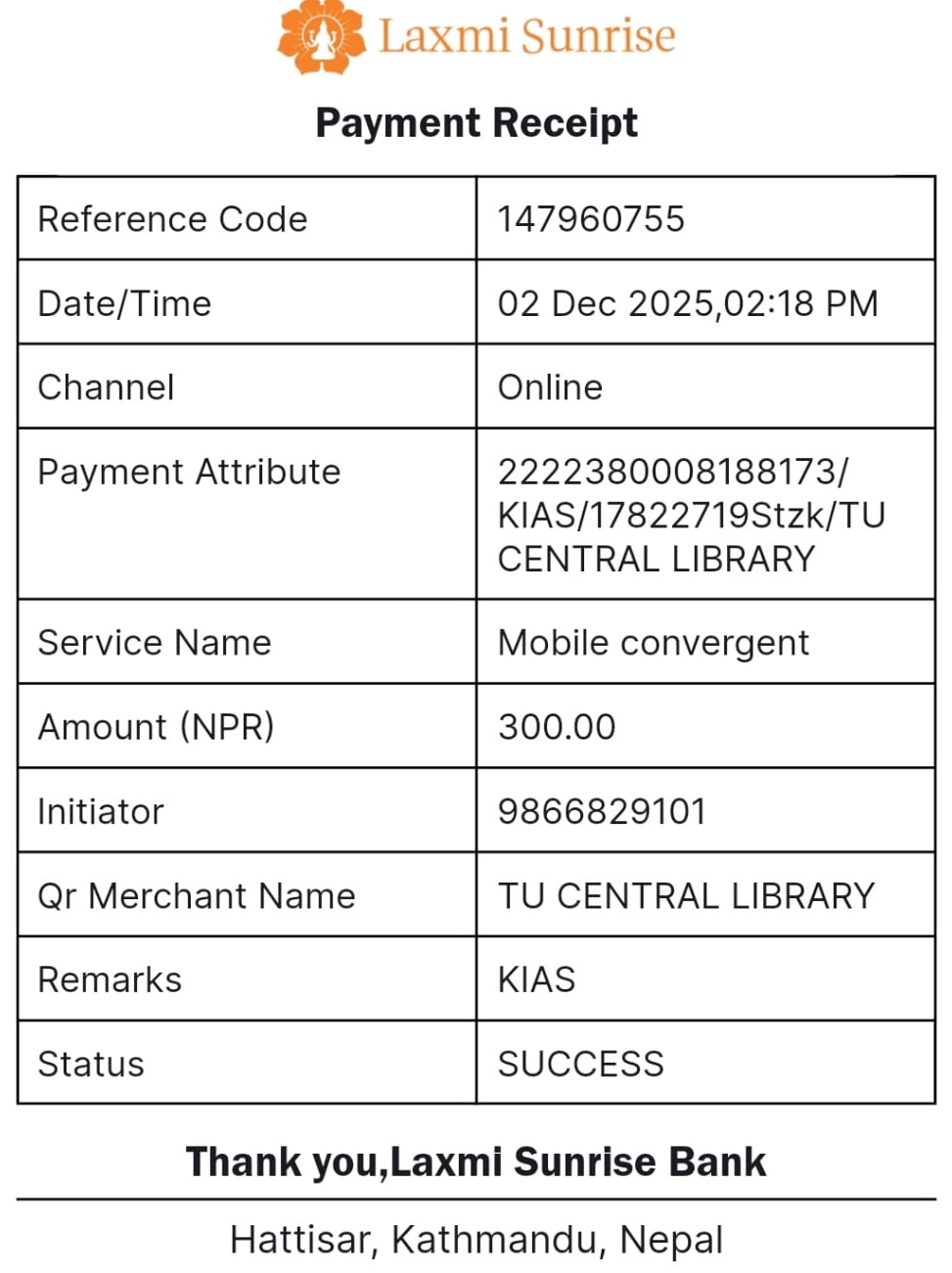This screenshot has width=952, height=1273.
Task: Select the Online channel value
Action: click(550, 387)
